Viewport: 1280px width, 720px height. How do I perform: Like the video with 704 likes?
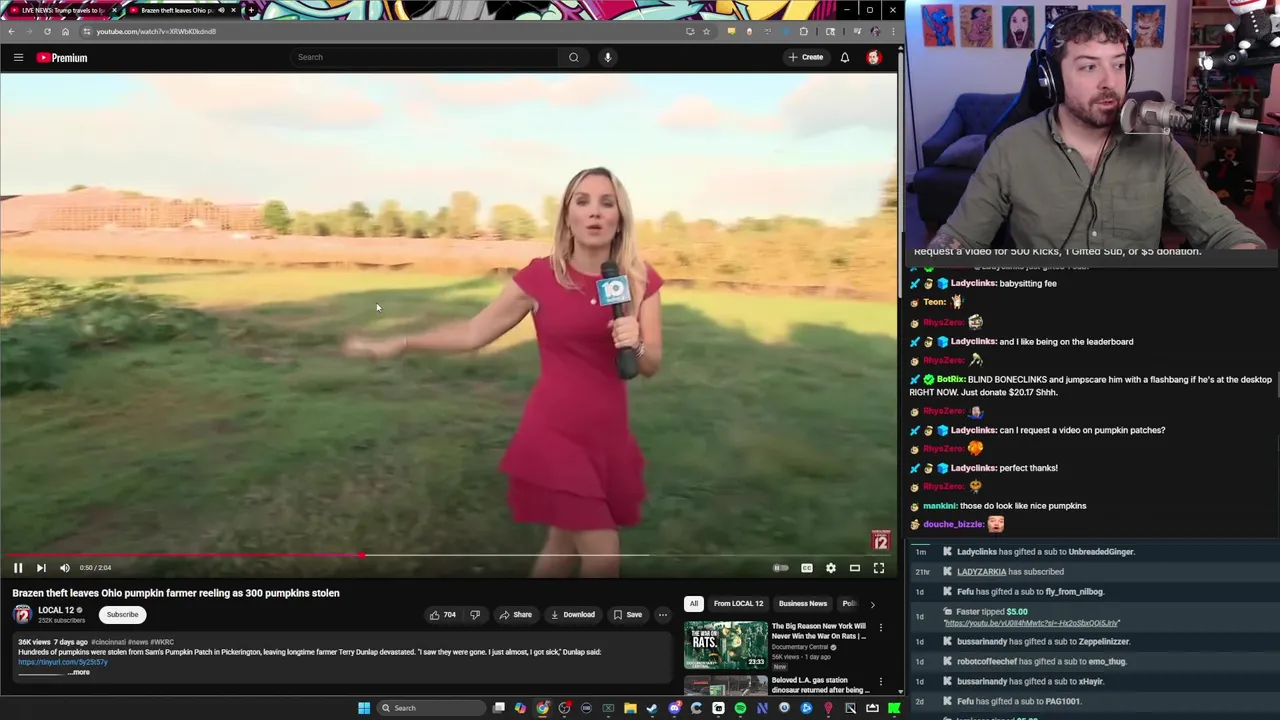tap(443, 615)
